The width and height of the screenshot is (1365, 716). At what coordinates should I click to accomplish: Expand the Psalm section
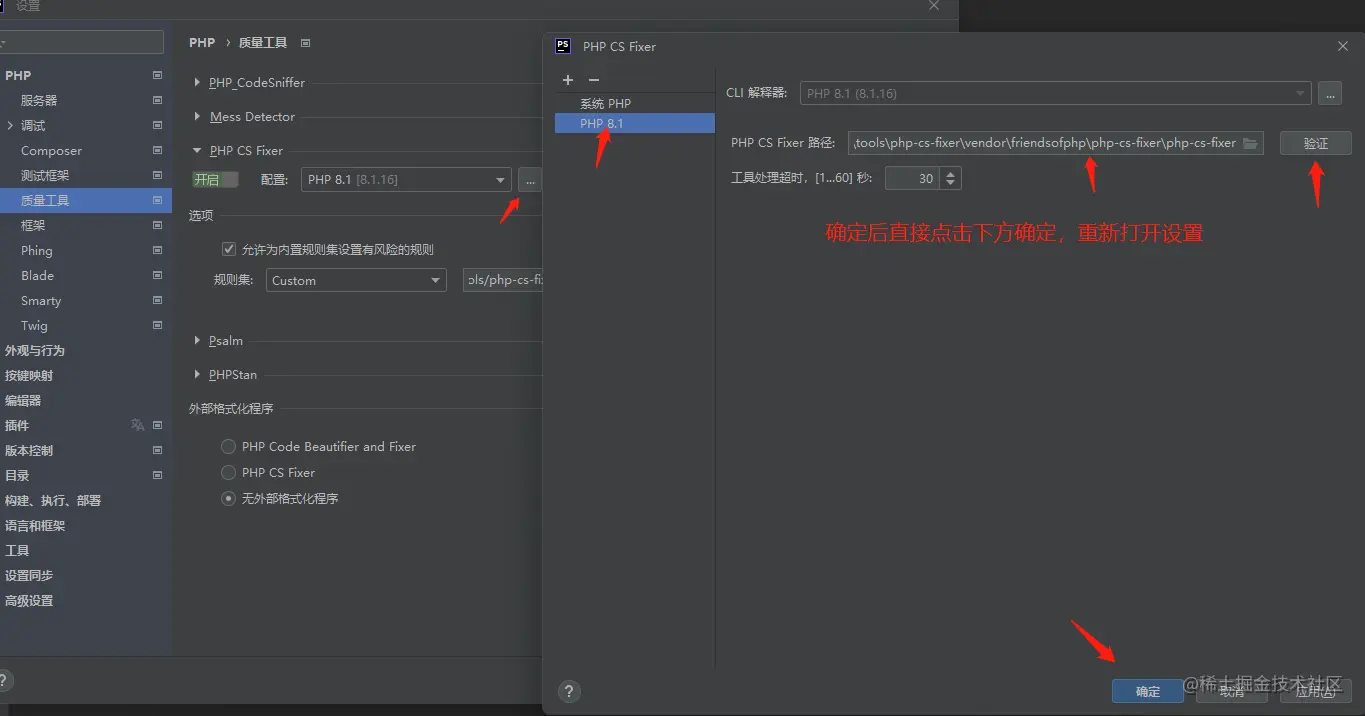point(197,341)
